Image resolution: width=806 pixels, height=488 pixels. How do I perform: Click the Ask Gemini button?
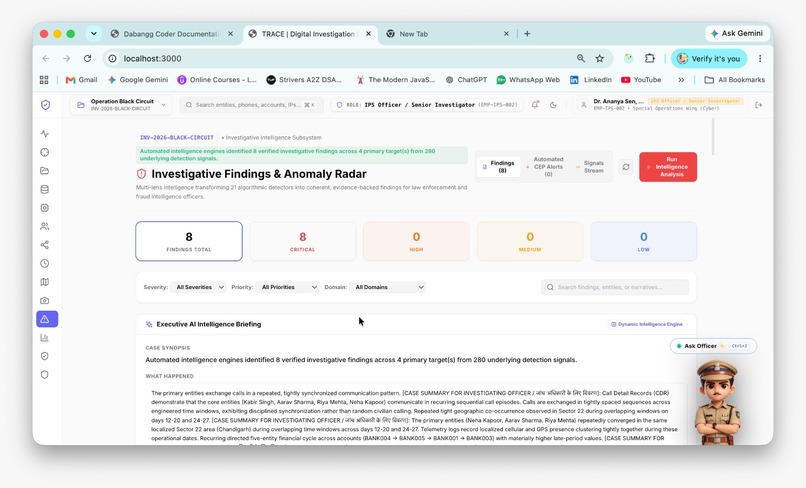737,33
